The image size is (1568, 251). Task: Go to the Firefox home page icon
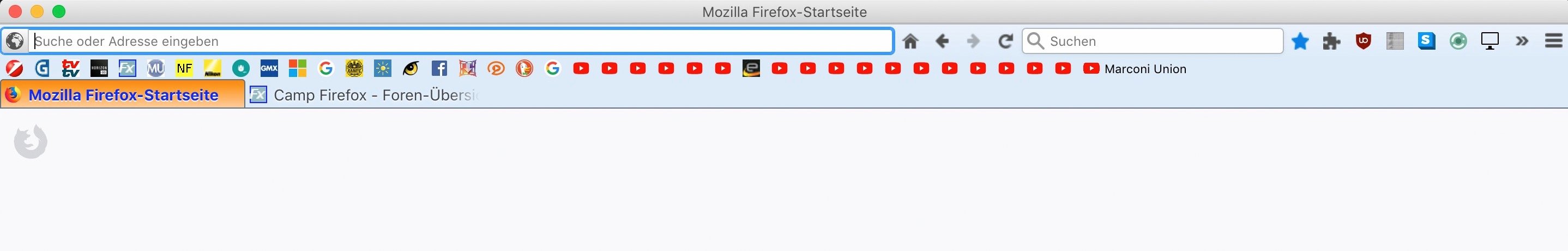910,41
